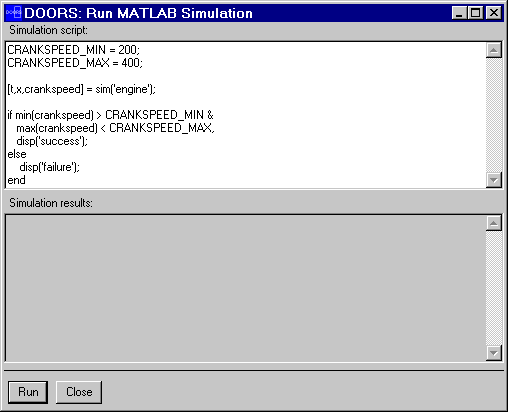Screen dimensions: 508x412
Task: Click the Simulation script scrollbar track
Action: click(x=494, y=115)
